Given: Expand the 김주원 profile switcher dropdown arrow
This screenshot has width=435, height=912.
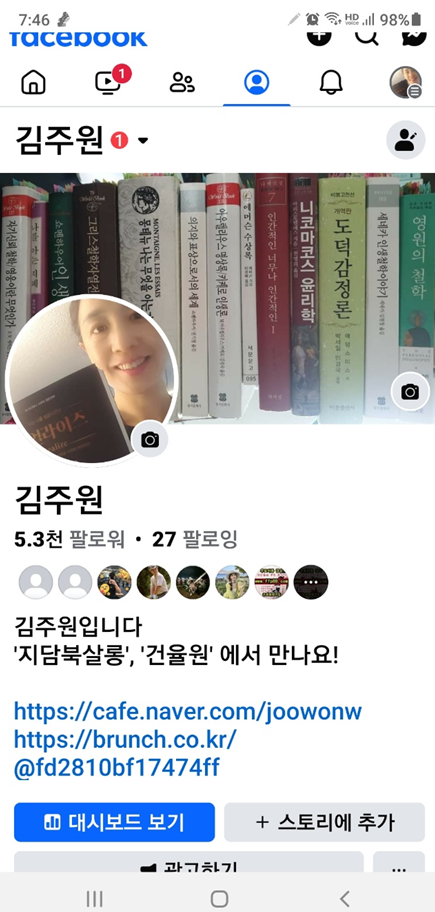Looking at the screenshot, I should [x=142, y=140].
